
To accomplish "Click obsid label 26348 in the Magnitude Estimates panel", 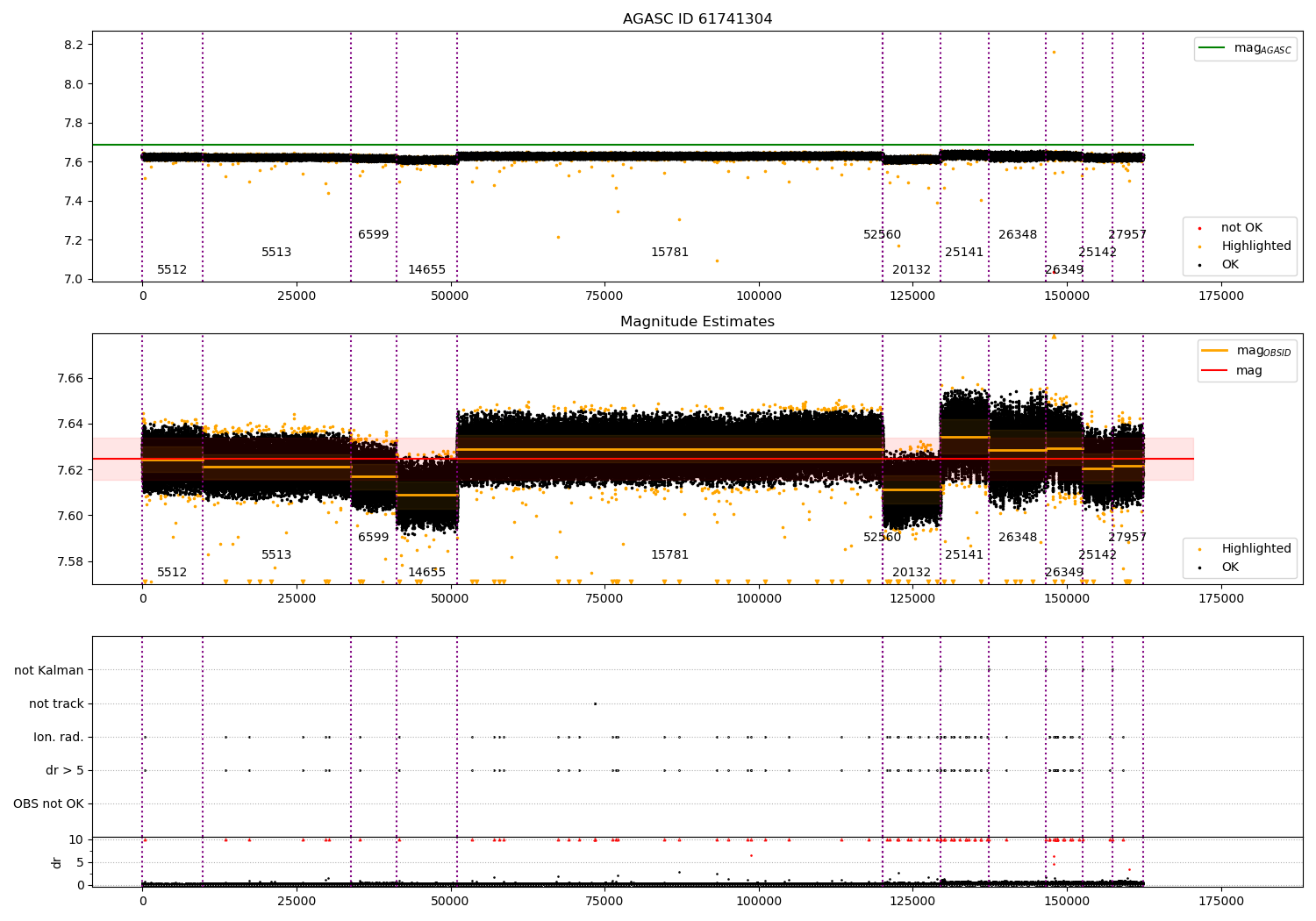I will (x=1018, y=538).
